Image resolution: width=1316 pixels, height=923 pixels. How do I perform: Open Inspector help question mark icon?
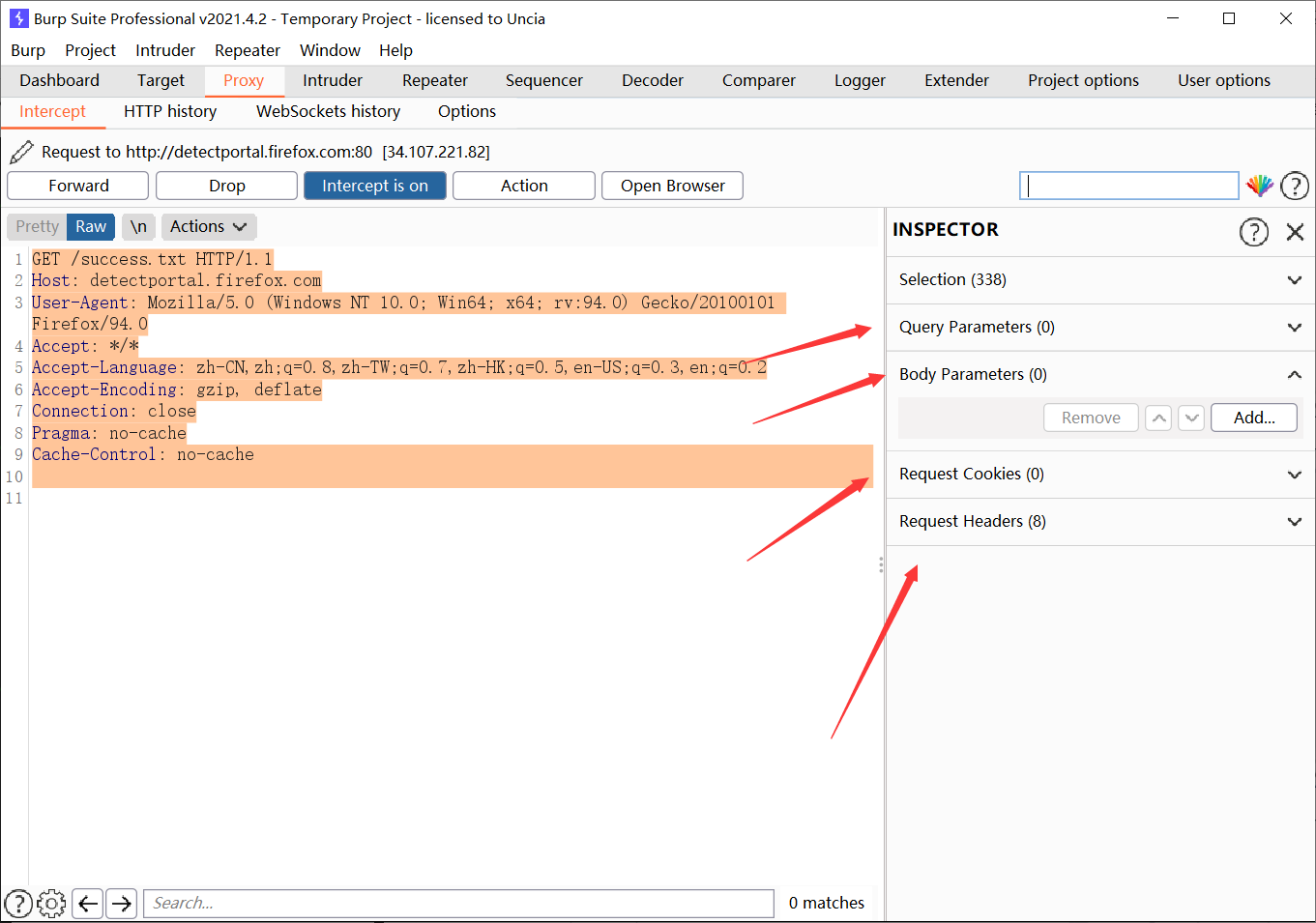tap(1254, 231)
